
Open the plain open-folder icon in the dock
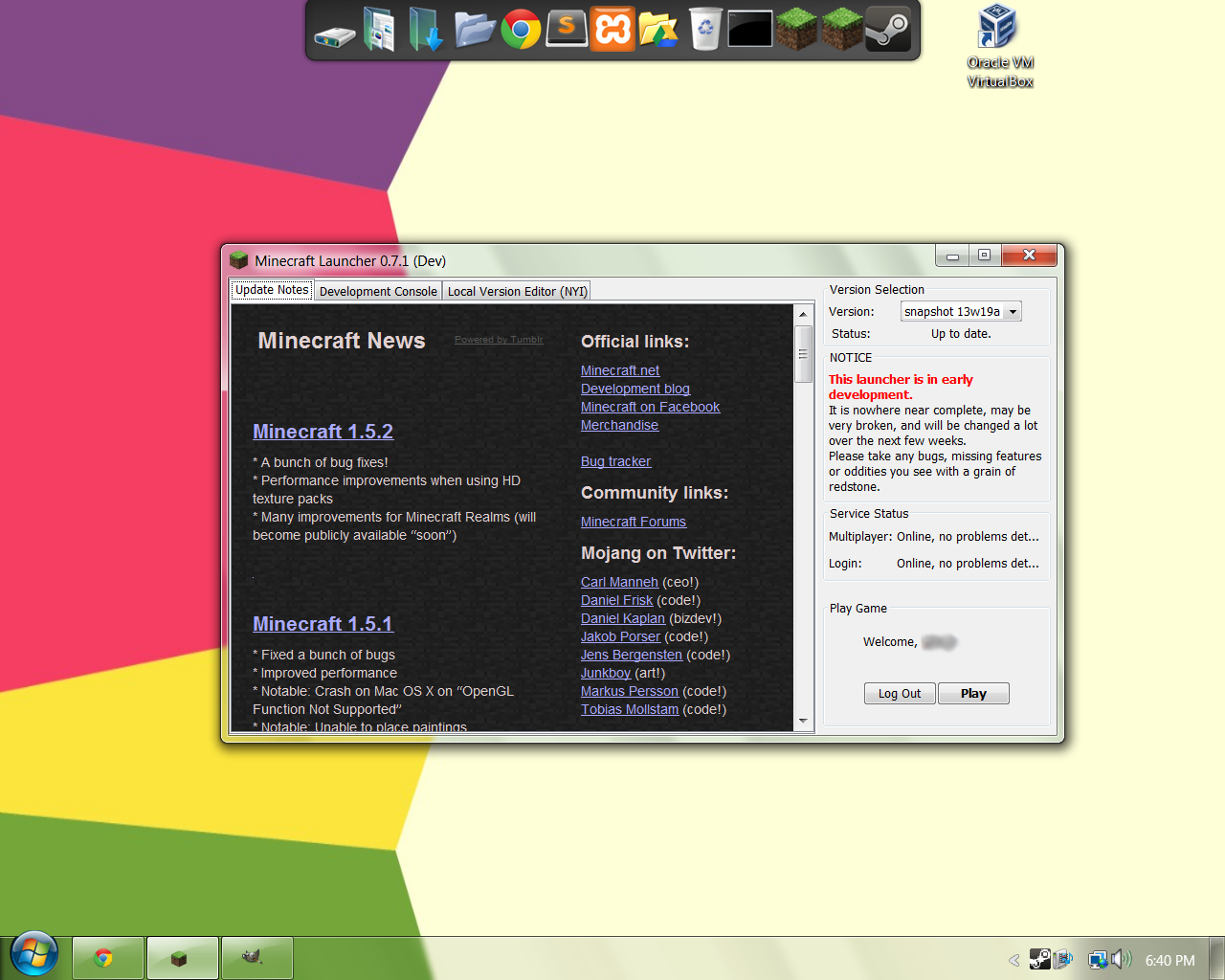pos(475,29)
